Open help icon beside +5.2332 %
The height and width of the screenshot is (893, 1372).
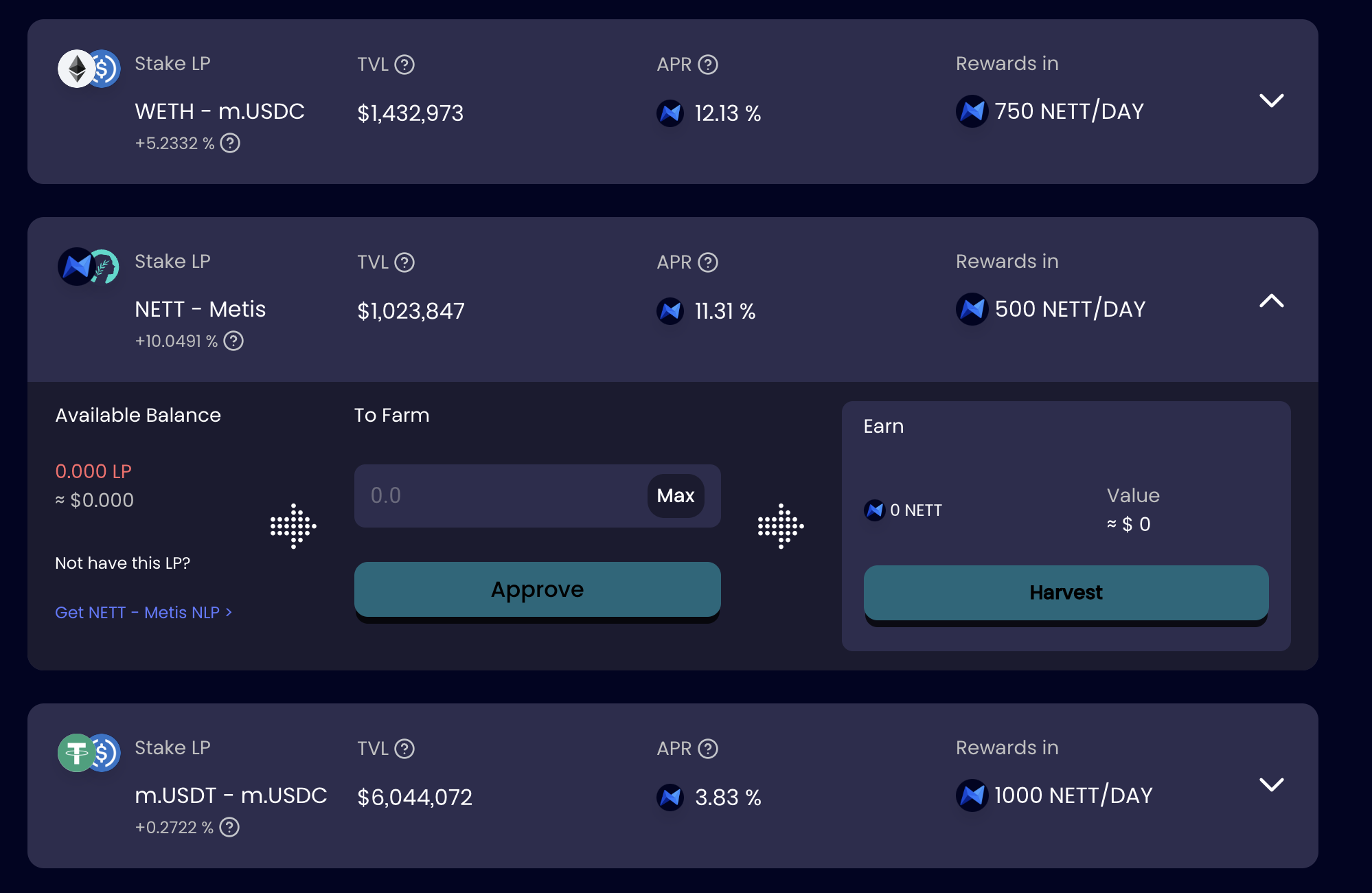point(230,143)
